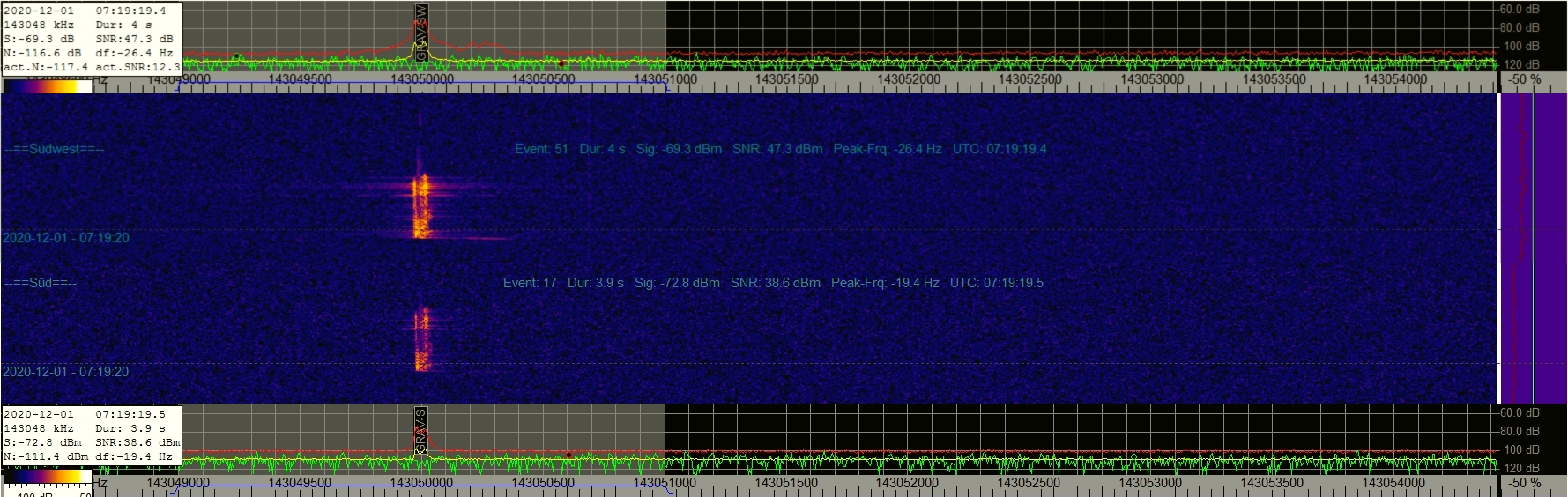Viewport: 1568px width, 497px height.
Task: Click 143050000 tick on top frequency scale
Action: [x=421, y=79]
